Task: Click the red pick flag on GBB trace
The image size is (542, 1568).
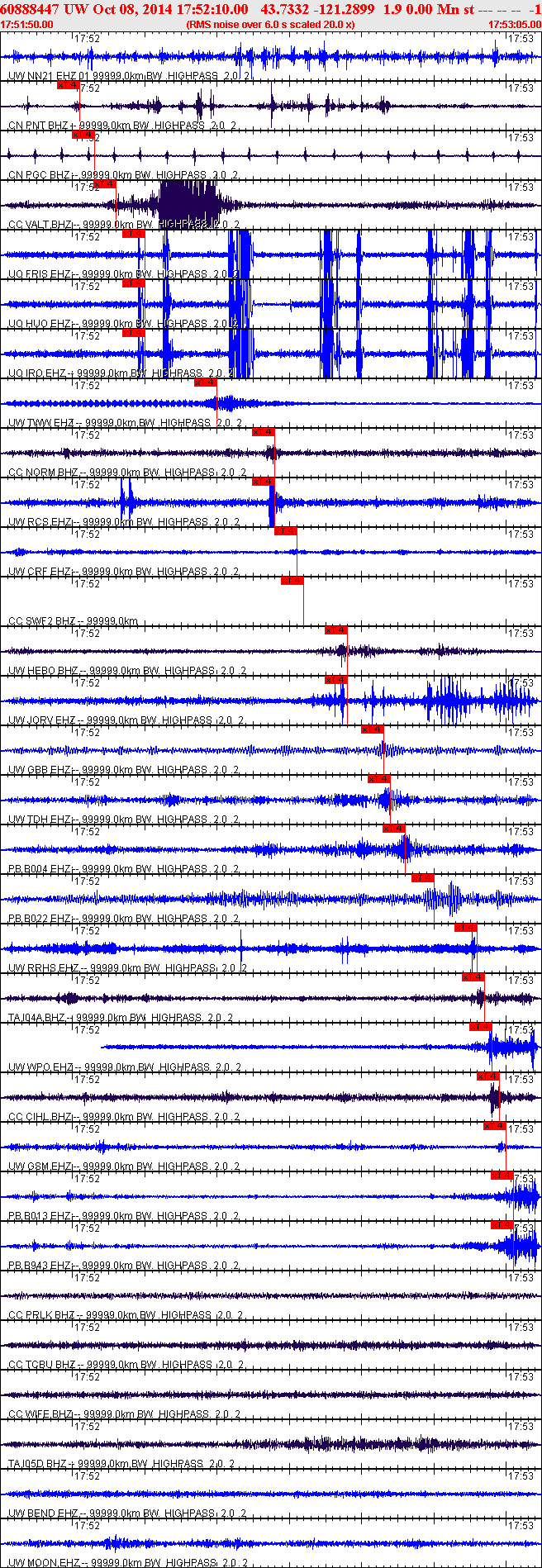Action: 373,729
